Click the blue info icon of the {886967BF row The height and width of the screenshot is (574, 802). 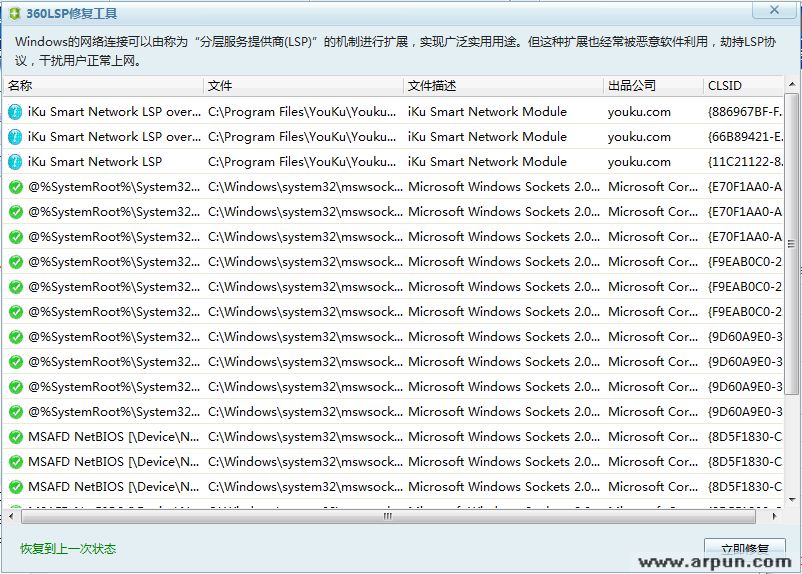[x=15, y=112]
